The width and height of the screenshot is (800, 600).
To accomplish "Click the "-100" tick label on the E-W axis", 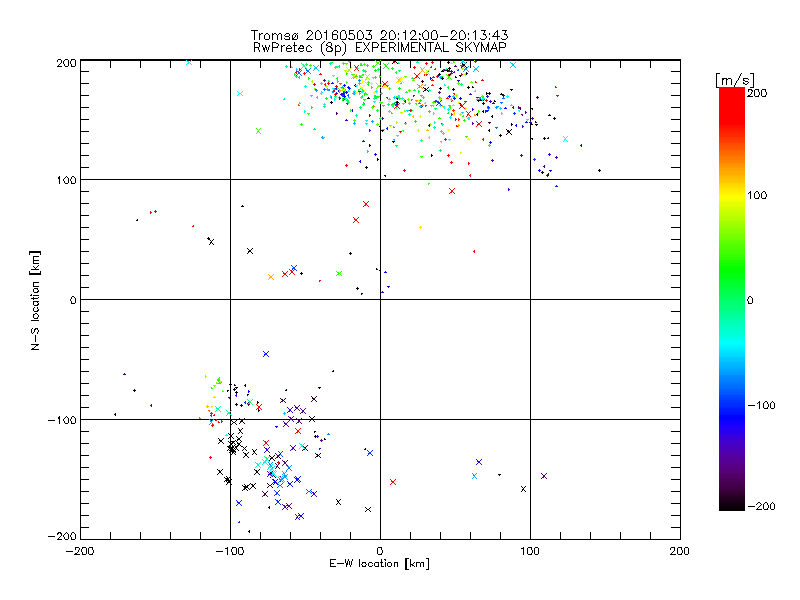I will point(230,551).
